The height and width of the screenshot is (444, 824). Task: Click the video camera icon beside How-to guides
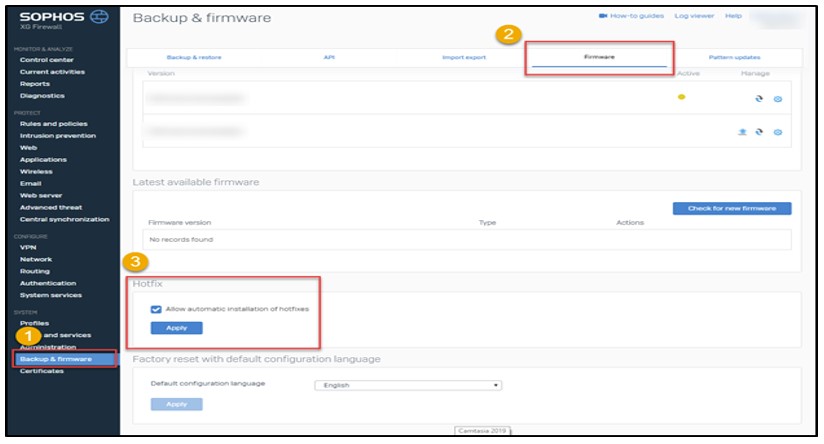pyautogui.click(x=603, y=16)
